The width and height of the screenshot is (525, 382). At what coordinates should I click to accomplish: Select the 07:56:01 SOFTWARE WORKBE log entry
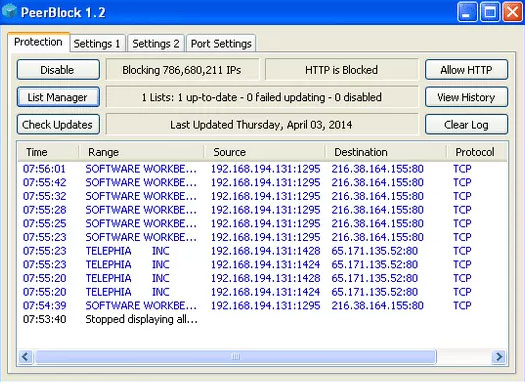(262, 169)
